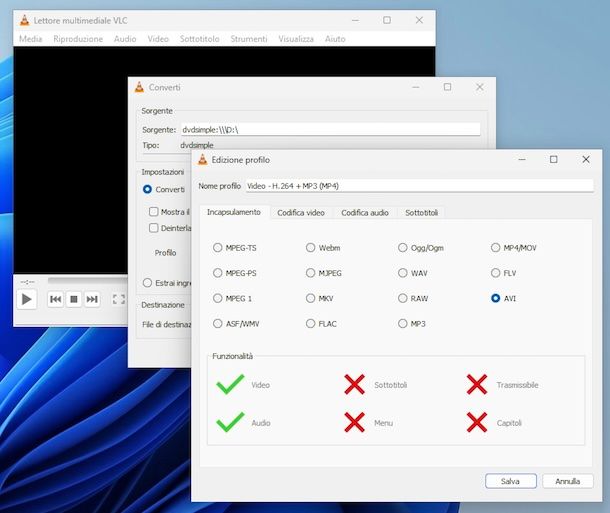Viewport: 610px width, 513px height.
Task: Cancel profile editing with Annulla
Action: point(568,481)
